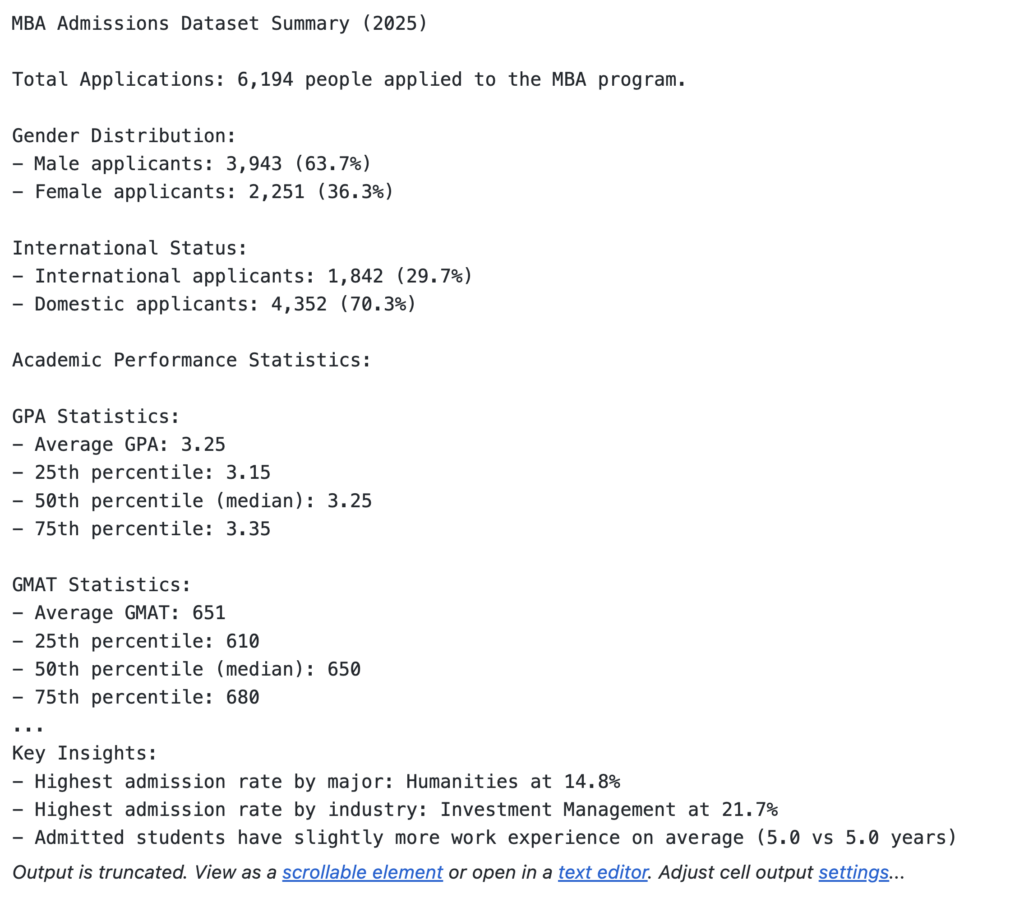The width and height of the screenshot is (1024, 908).
Task: Click the International applicants 1,842 line
Action: (241, 275)
